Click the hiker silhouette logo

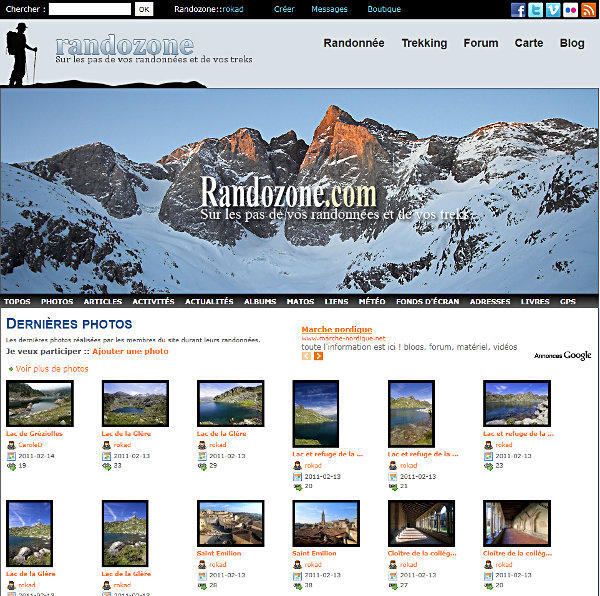pos(21,55)
